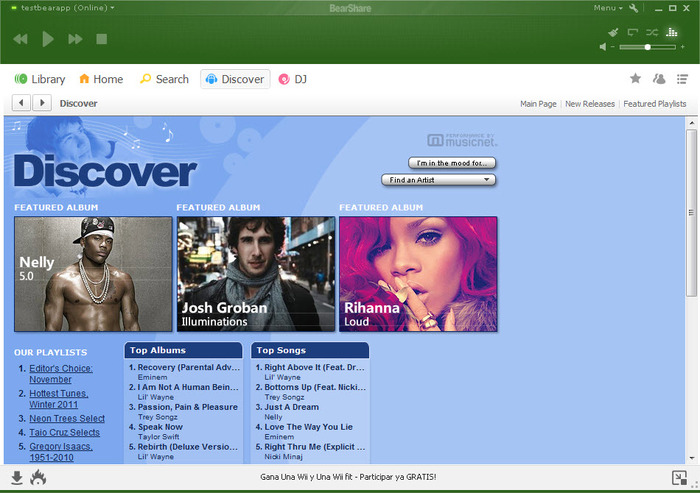Click the "I'm in the mood for..." button
The height and width of the screenshot is (493, 700).
(x=452, y=163)
